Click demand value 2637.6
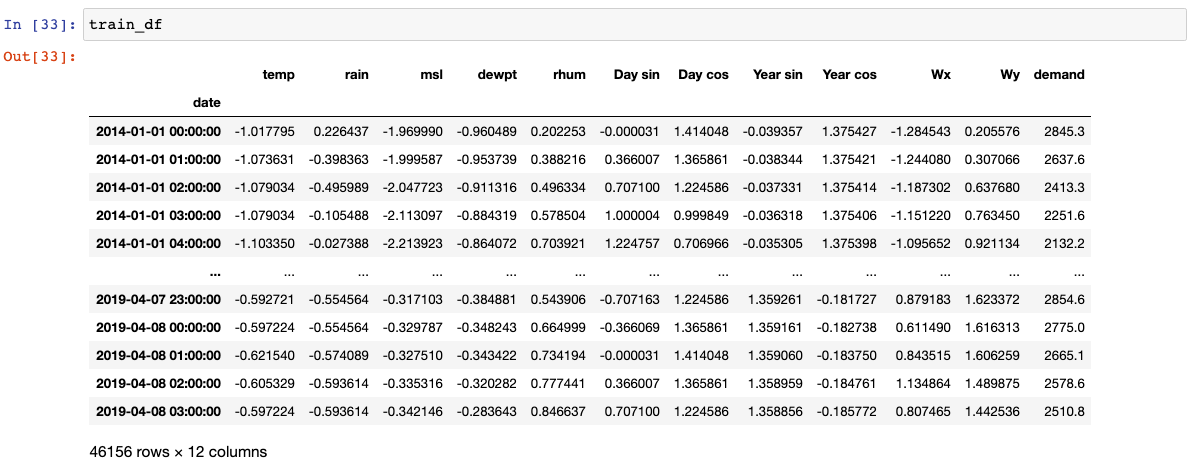The image size is (1194, 470). pos(1066,160)
